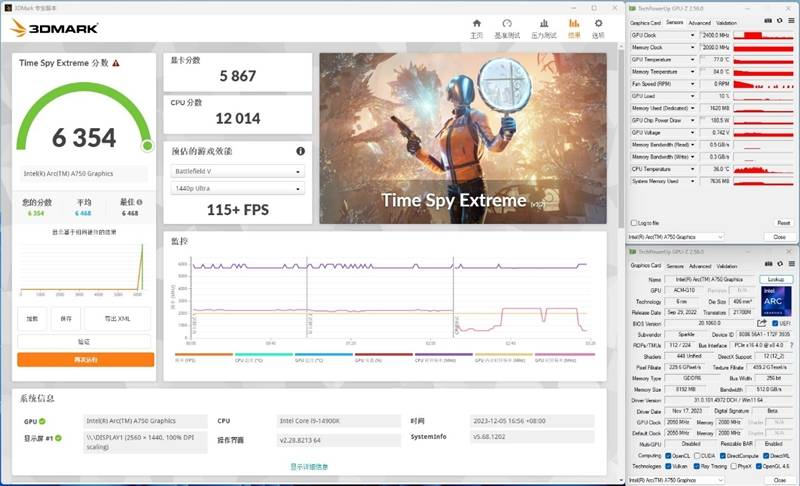Viewport: 800px width, 486px height.
Task: Toggle the UEFI checkbox
Action: pyautogui.click(x=774, y=323)
